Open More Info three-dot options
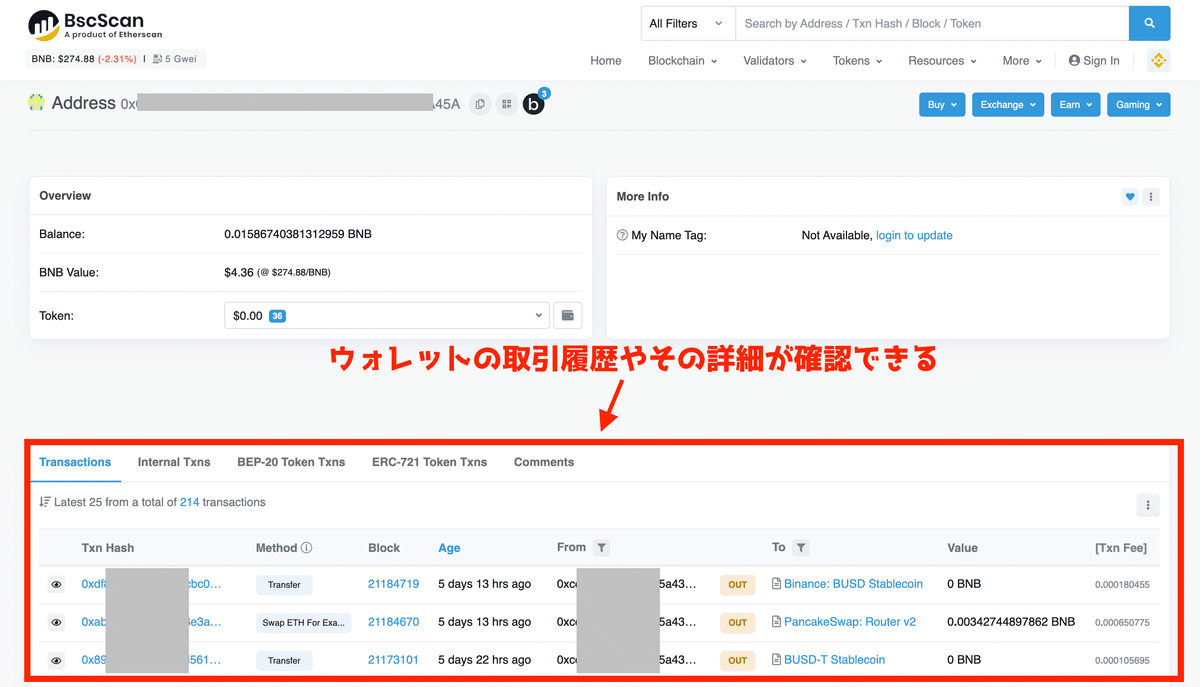 [1151, 197]
